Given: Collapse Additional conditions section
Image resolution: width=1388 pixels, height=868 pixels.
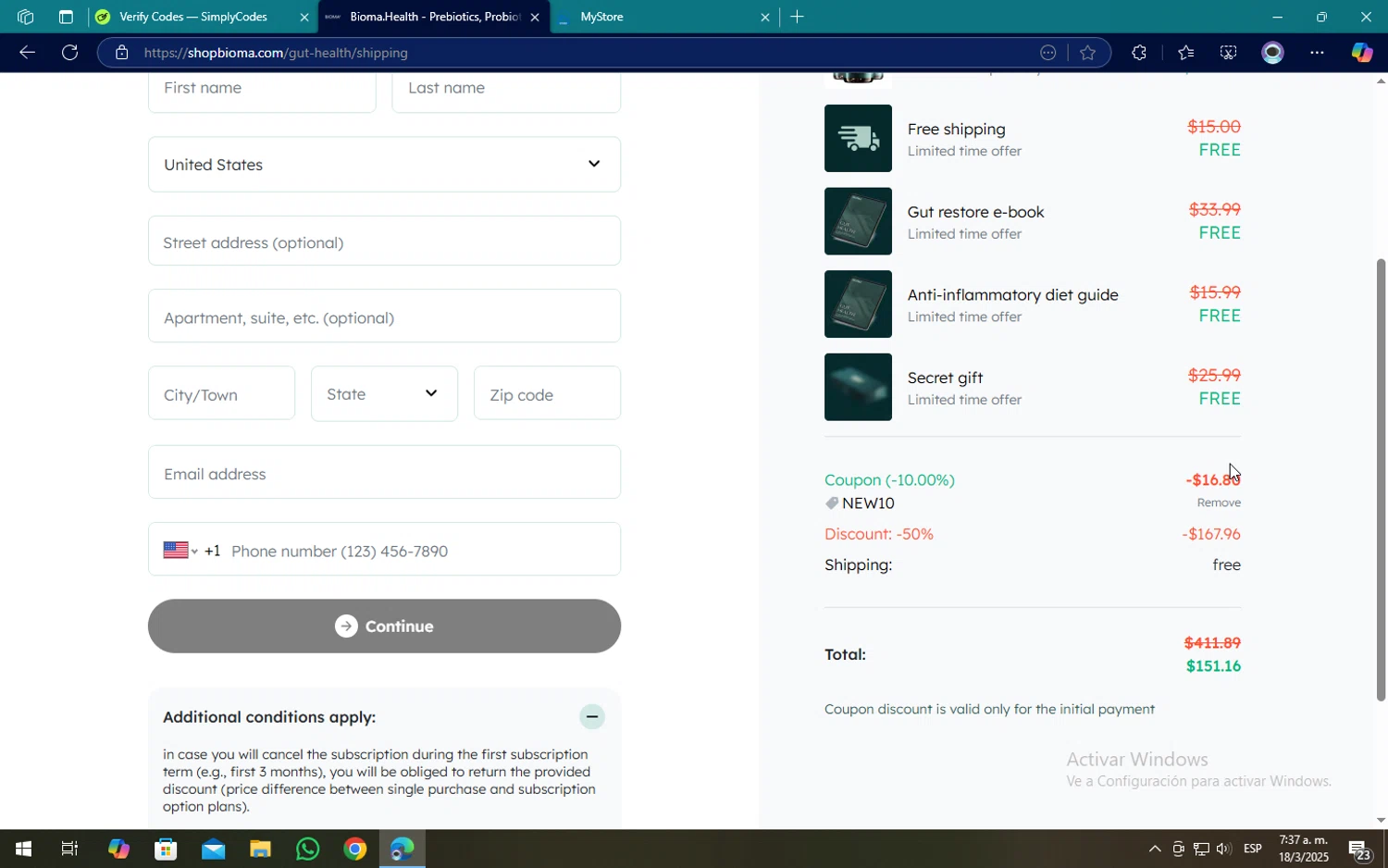Looking at the screenshot, I should coord(592,717).
